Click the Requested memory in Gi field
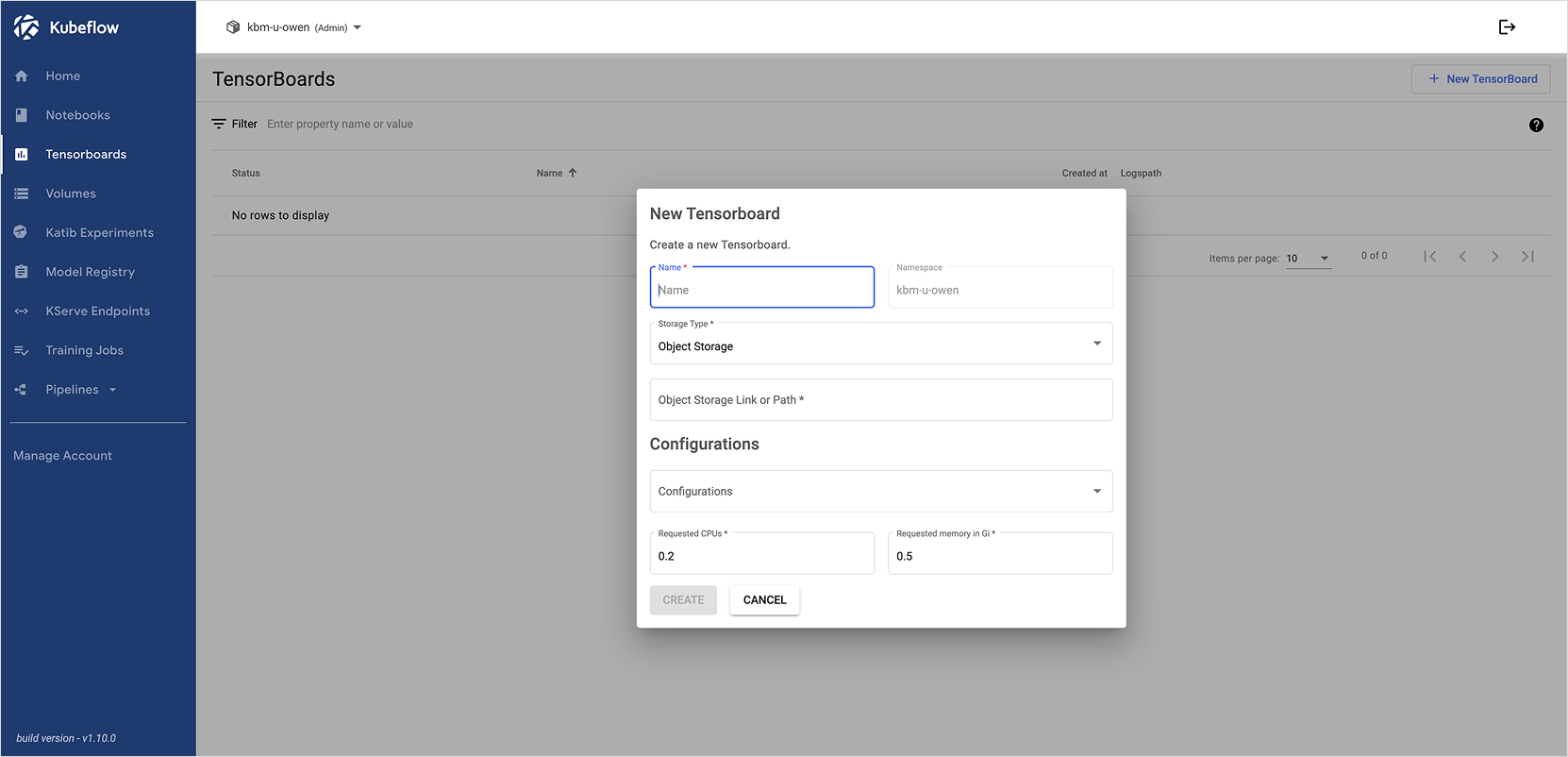Viewport: 1568px width, 757px height. pos(1000,553)
